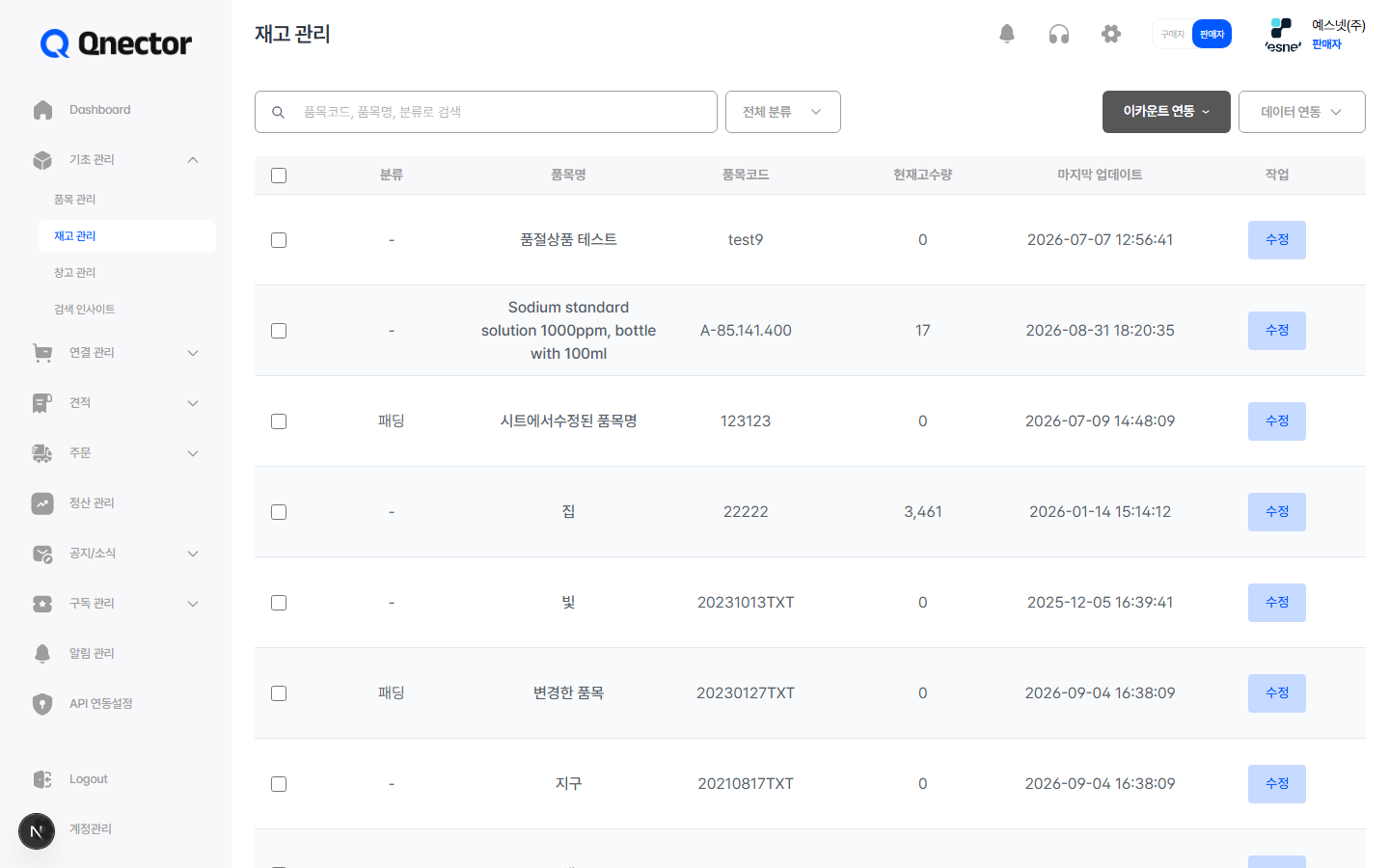Switch to 판매자 mode toggle

(x=1212, y=34)
